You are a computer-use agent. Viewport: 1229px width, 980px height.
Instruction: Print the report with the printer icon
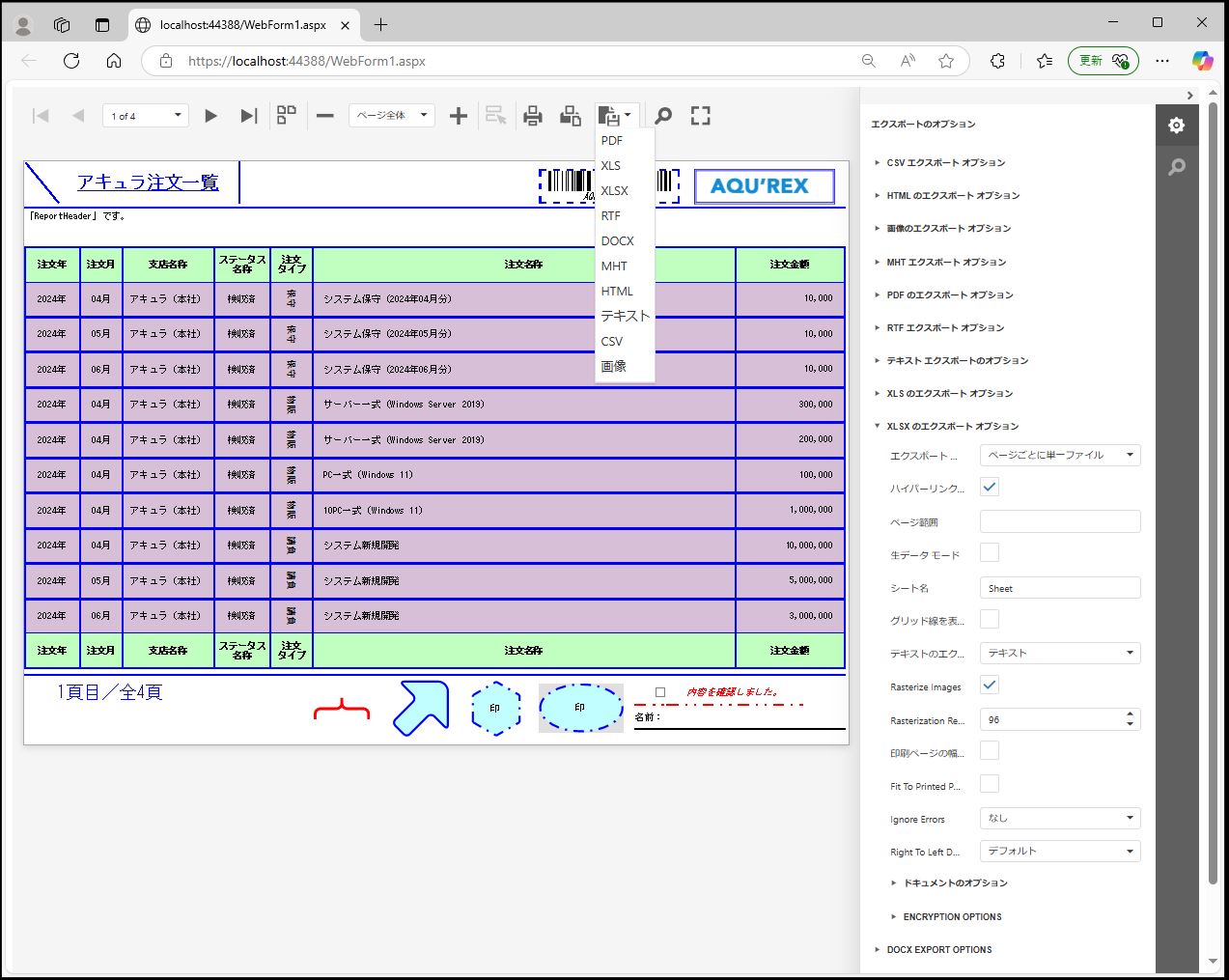point(532,116)
